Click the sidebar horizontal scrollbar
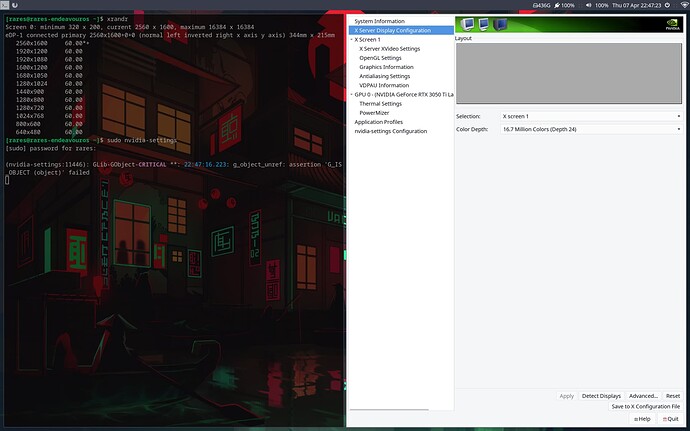This screenshot has width=690, height=431. [x=389, y=410]
